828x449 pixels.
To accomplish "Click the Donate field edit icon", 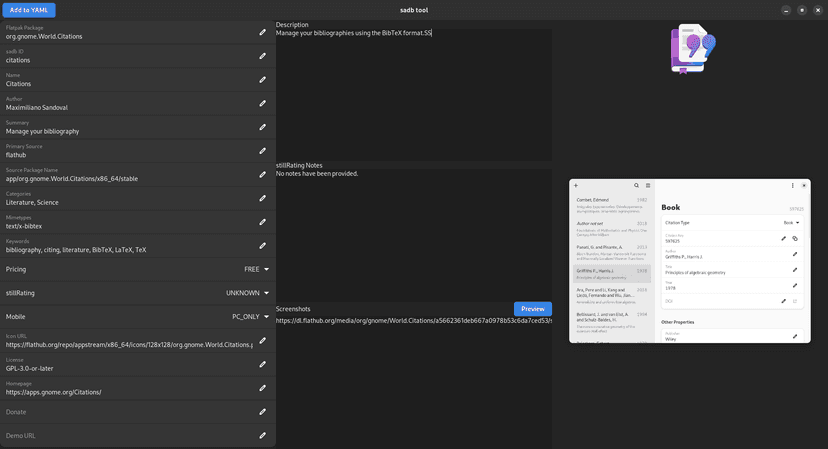I will tap(263, 412).
